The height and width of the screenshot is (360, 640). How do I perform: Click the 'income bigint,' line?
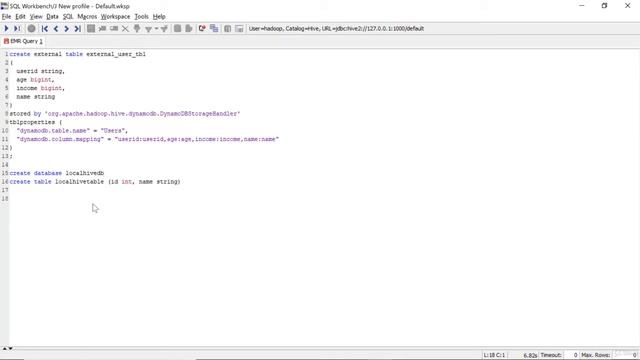[x=40, y=88]
